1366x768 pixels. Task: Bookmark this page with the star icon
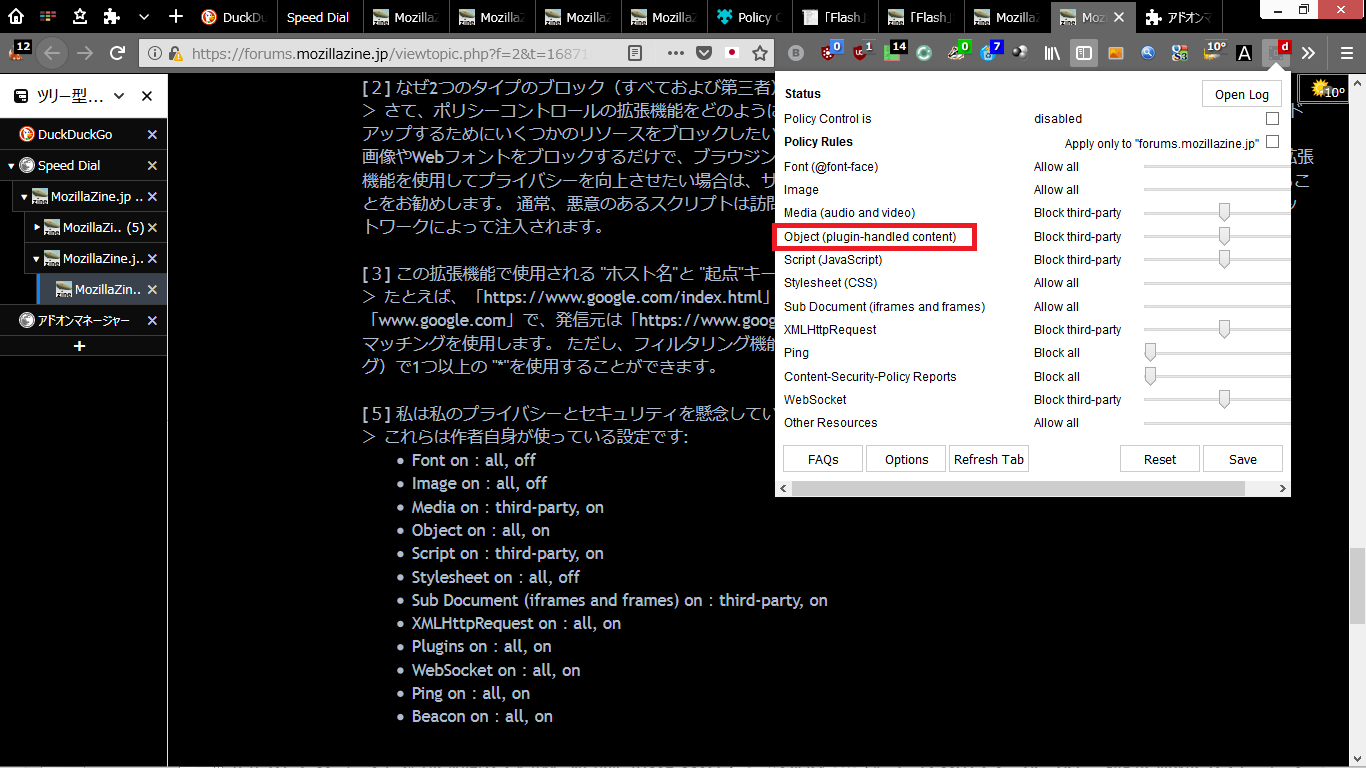760,53
